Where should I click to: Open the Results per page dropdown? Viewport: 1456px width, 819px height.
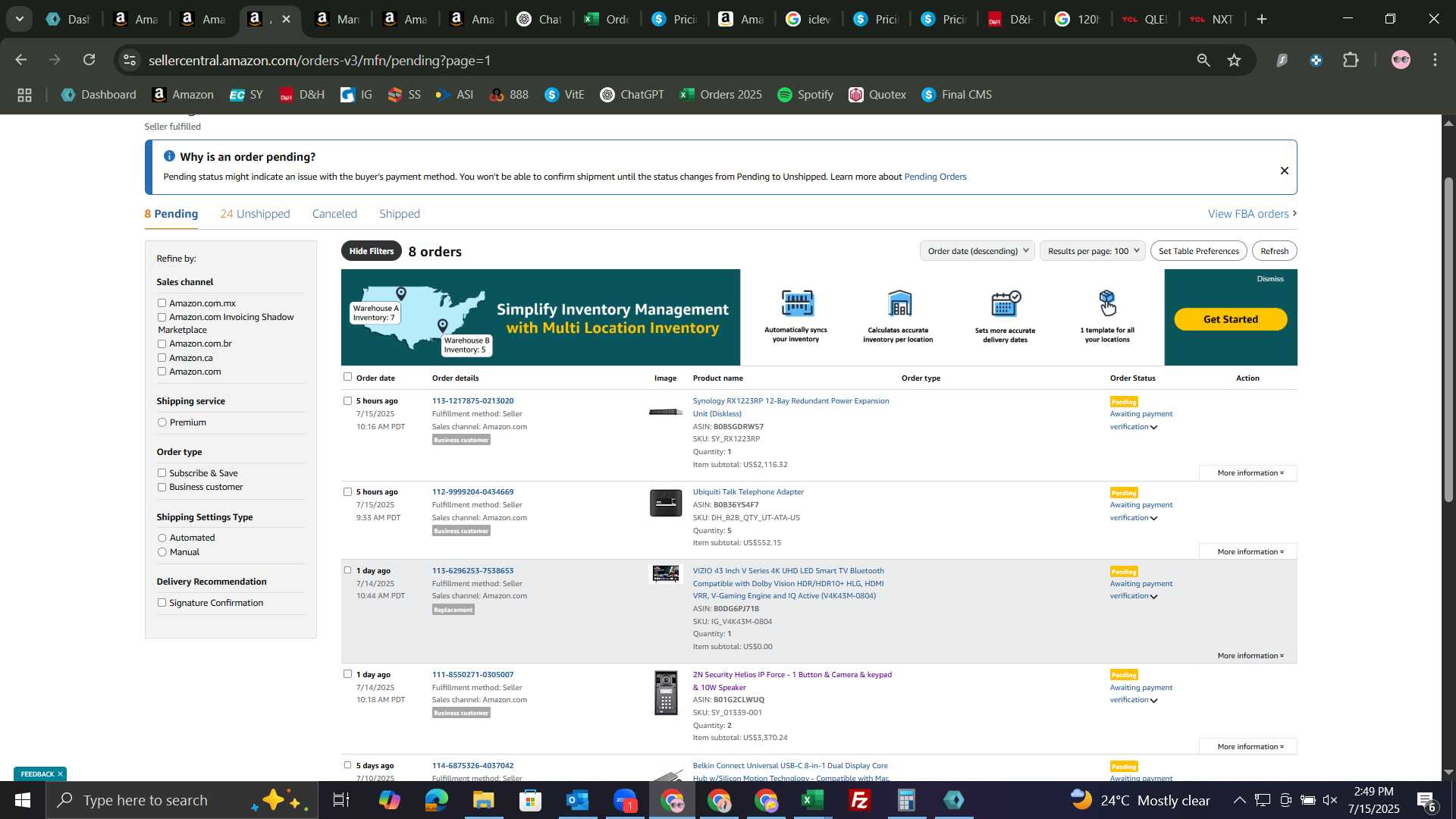[x=1093, y=251]
